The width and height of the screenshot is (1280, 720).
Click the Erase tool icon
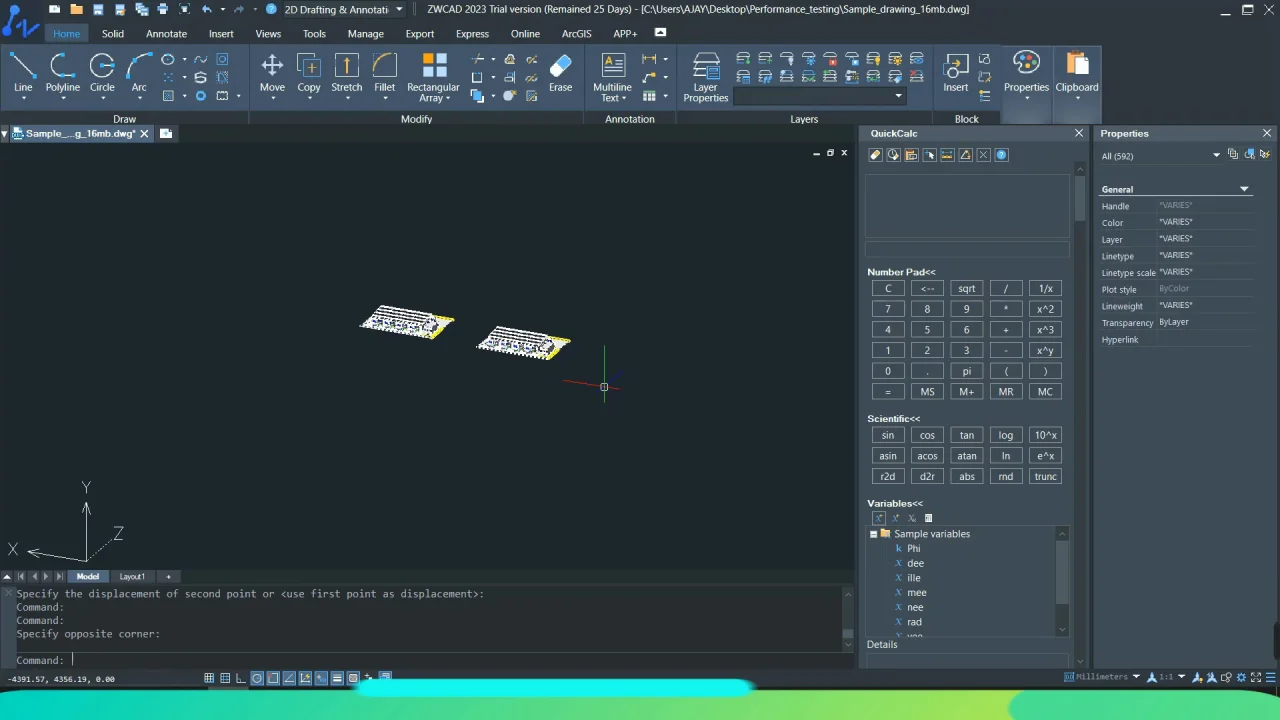[560, 73]
